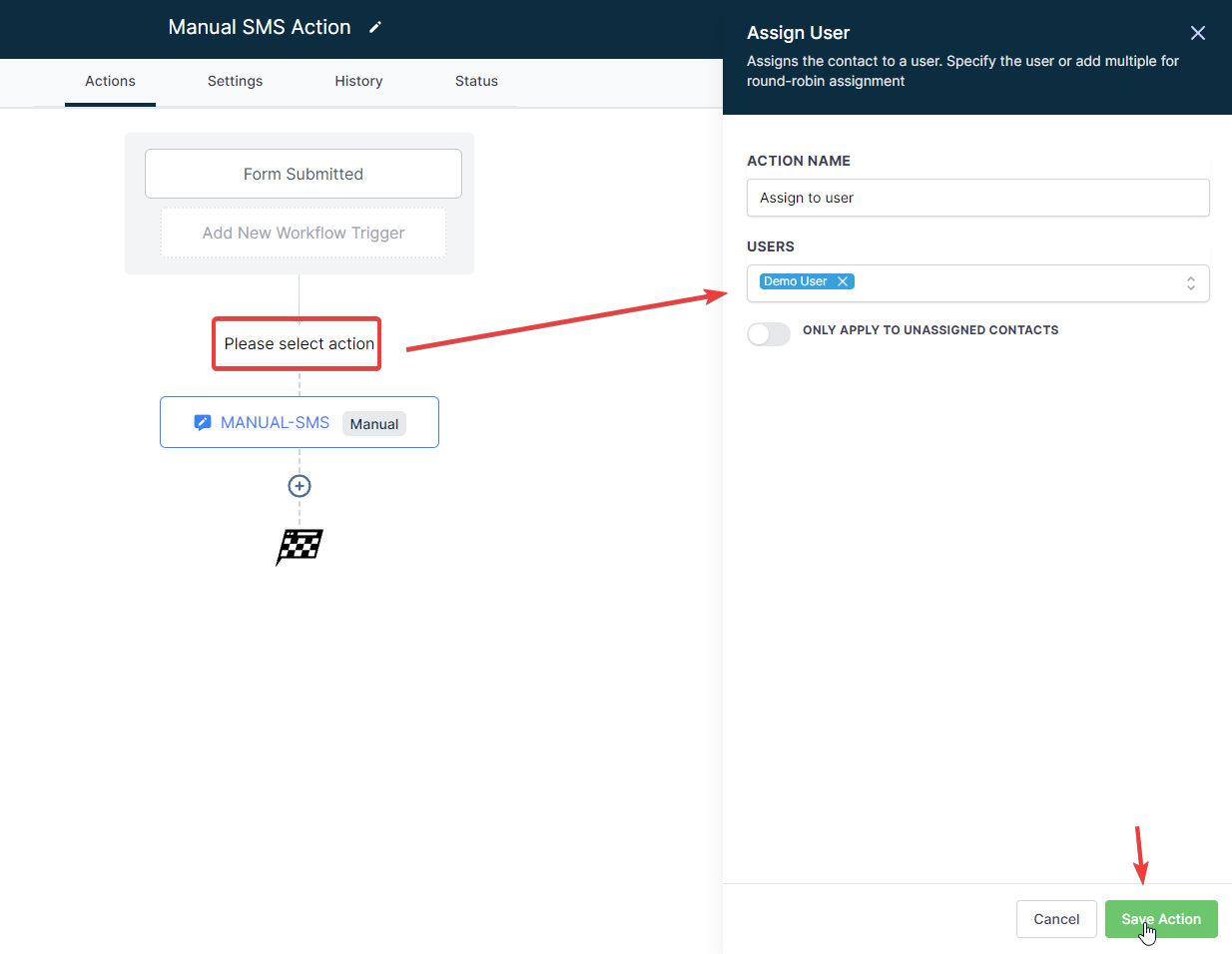Open the Form Submitted trigger
The height and width of the screenshot is (954, 1232).
coord(304,174)
